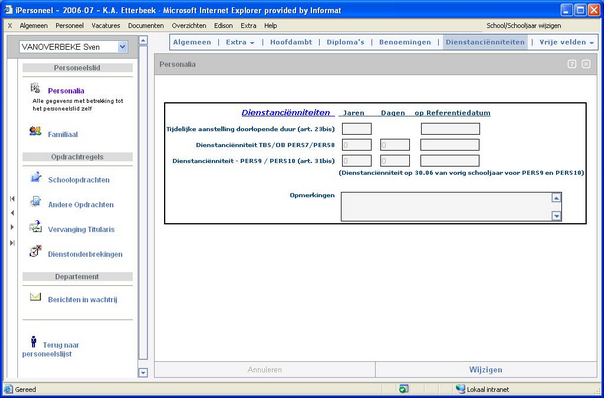This screenshot has width=604, height=398.
Task: Click School/Schooljaar wijzigen
Action: pos(524,26)
